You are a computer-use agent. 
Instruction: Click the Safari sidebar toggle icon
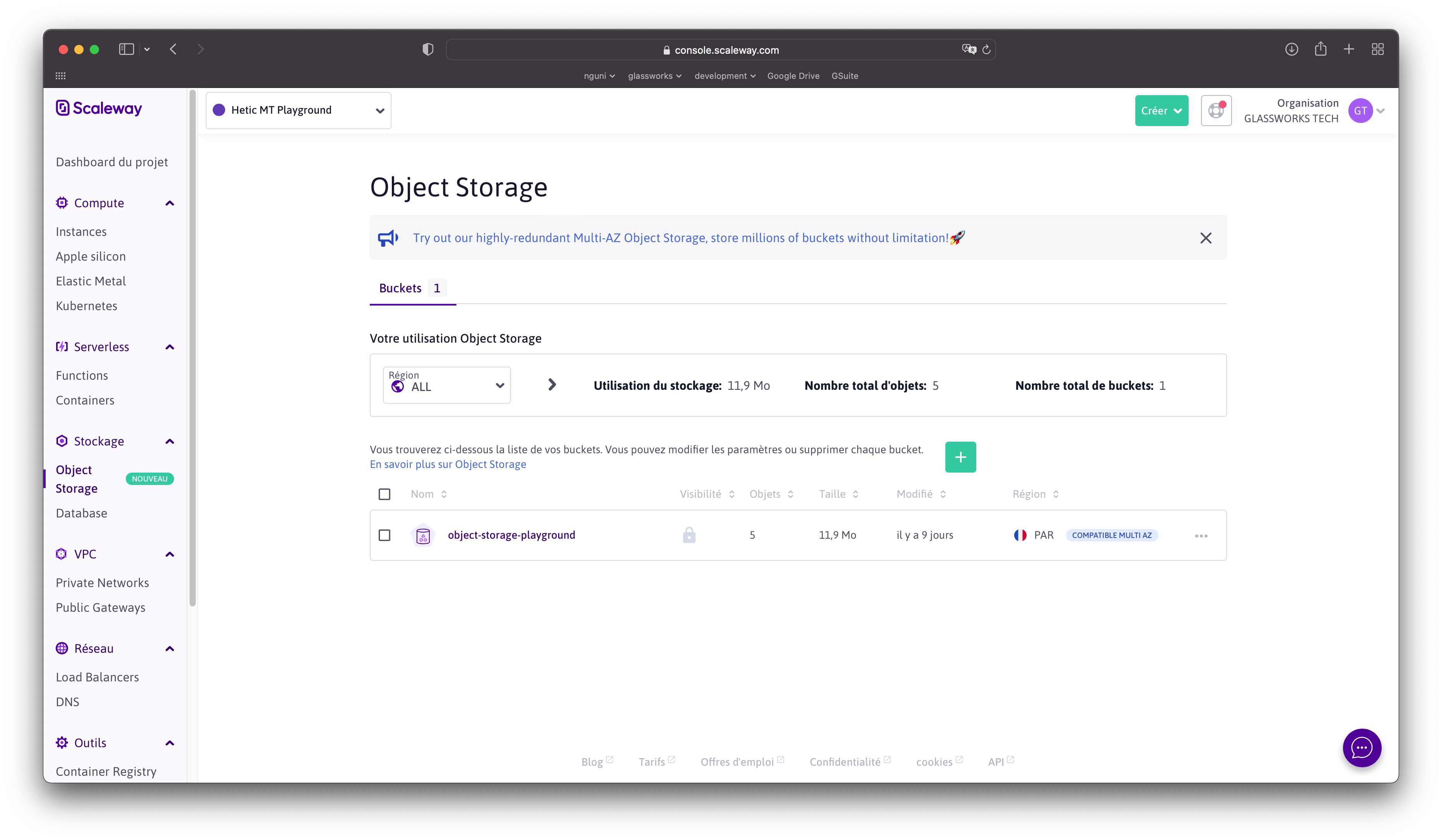click(126, 49)
